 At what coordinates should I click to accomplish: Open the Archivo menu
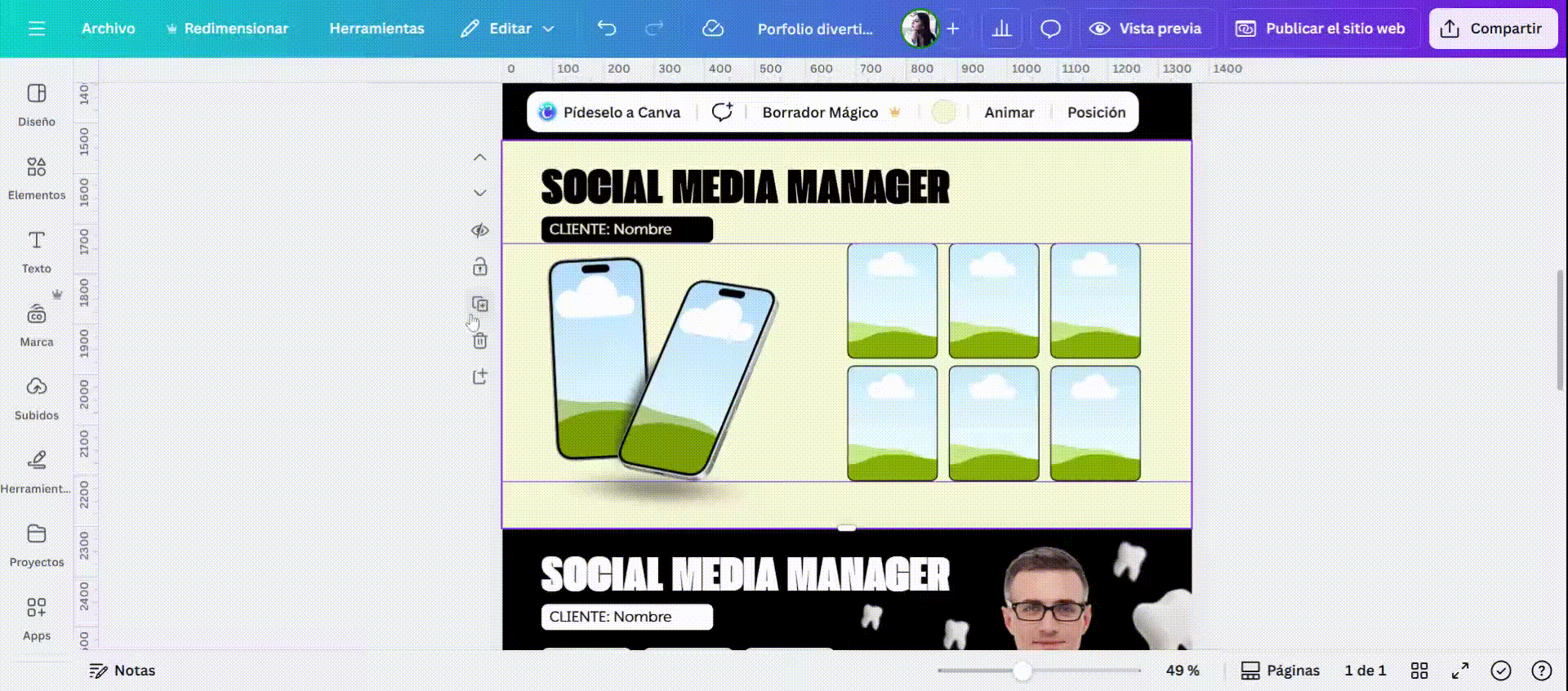click(108, 29)
